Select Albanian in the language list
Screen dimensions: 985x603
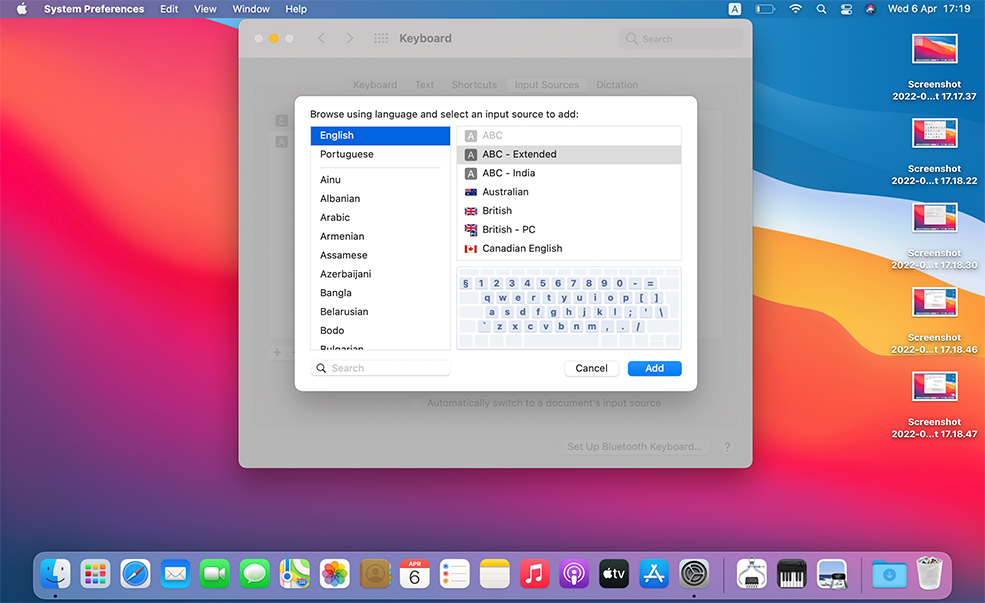(381, 198)
